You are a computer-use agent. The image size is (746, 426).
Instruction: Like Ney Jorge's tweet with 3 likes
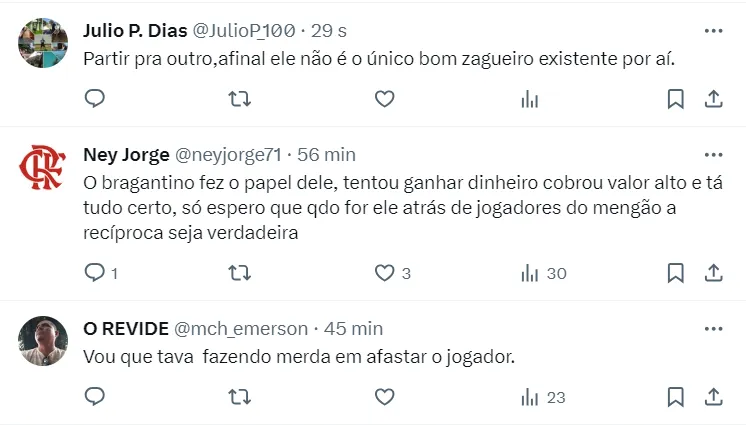point(385,273)
